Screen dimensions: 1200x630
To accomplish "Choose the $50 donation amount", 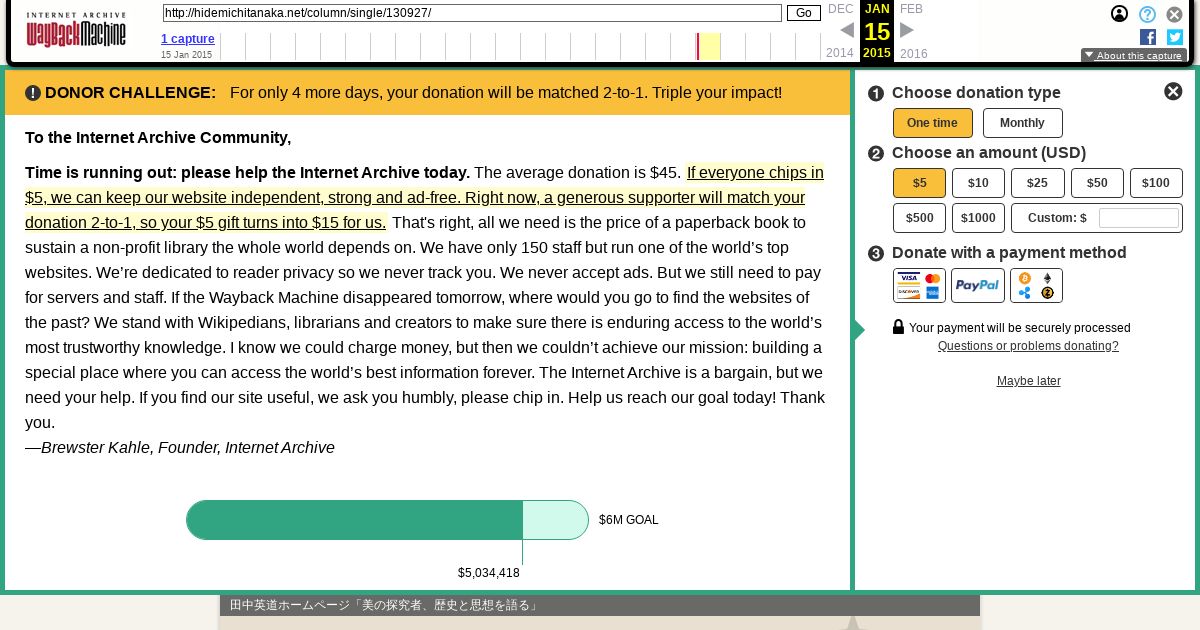I will point(1097,183).
